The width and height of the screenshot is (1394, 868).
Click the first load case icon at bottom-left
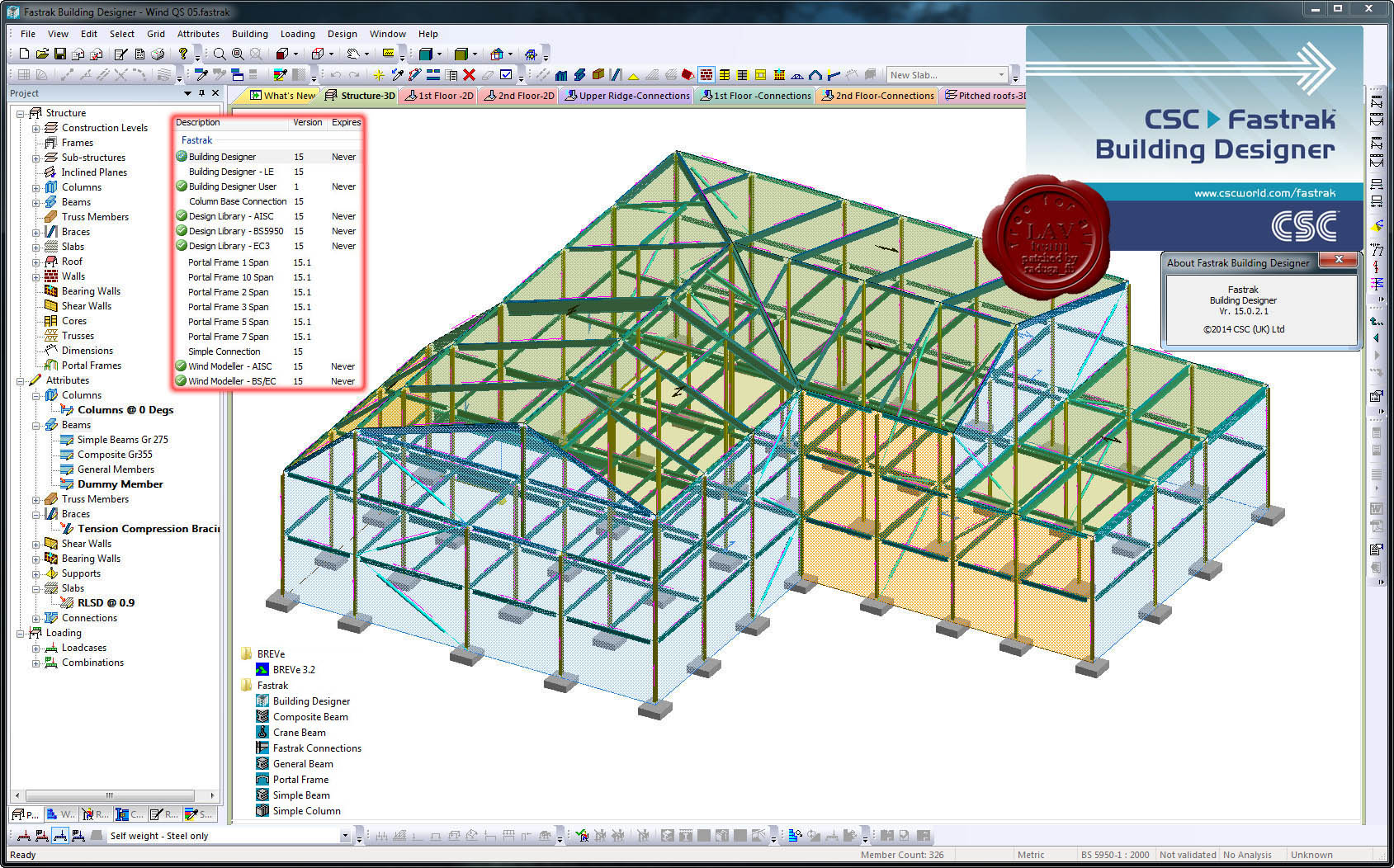click(24, 835)
